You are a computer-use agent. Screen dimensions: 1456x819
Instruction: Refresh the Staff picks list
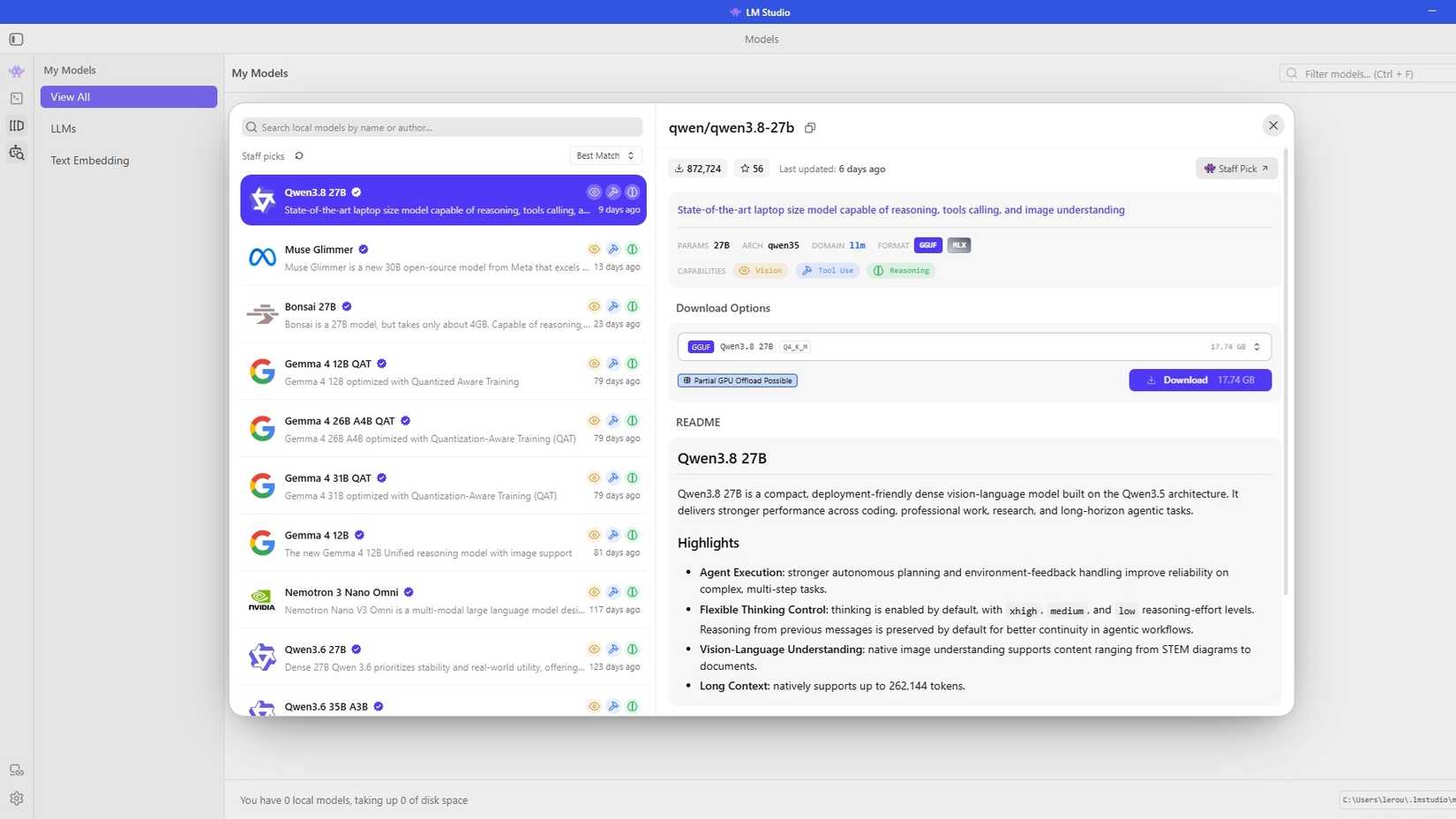[x=299, y=156]
